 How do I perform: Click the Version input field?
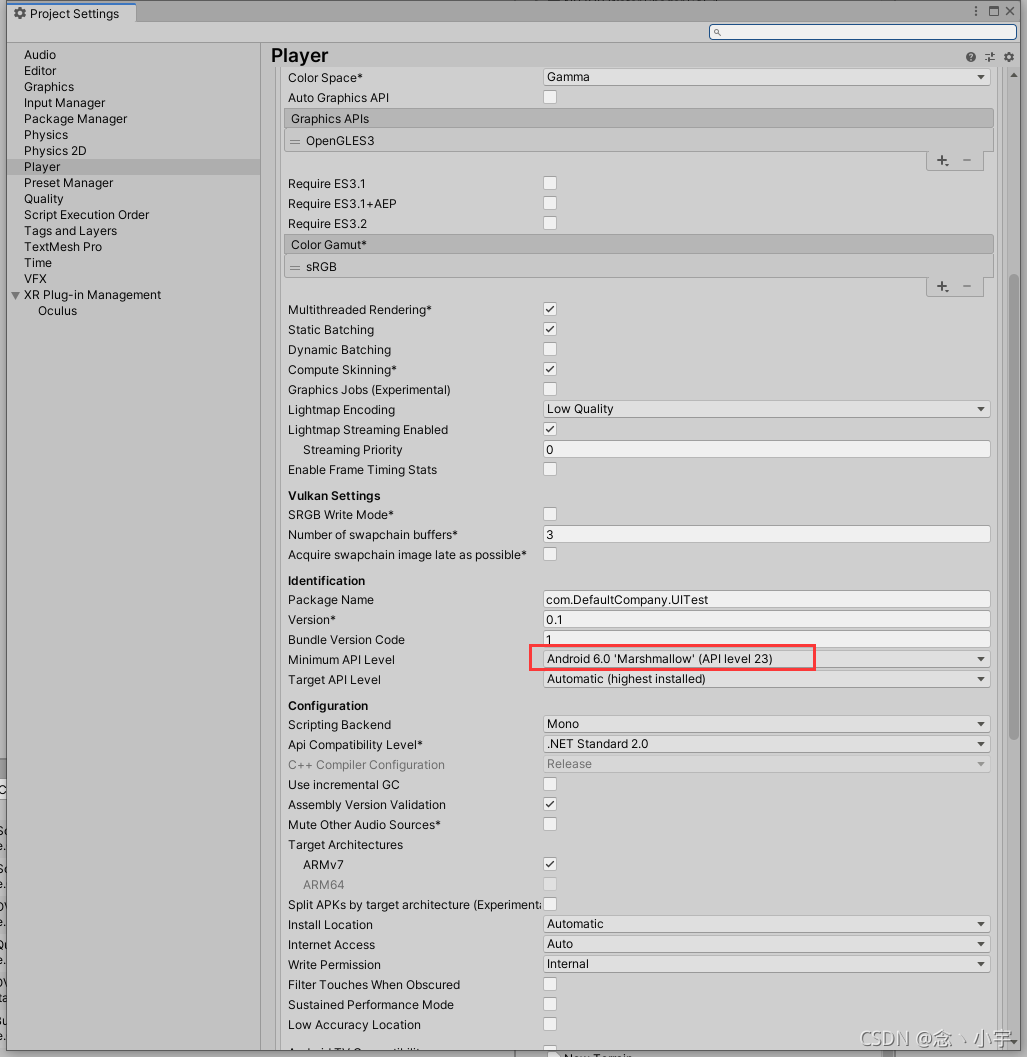coord(767,620)
